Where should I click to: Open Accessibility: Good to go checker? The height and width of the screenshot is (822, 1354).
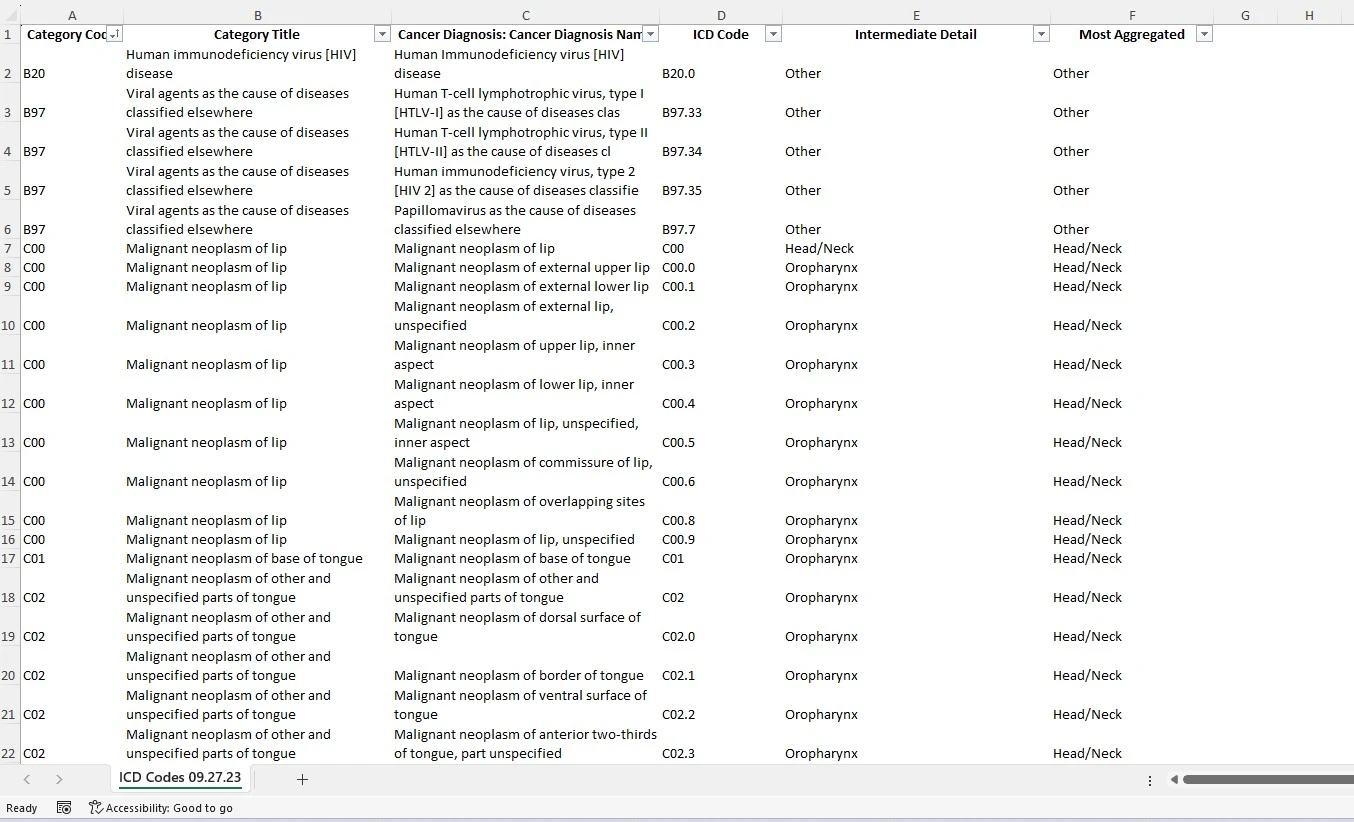[160, 808]
